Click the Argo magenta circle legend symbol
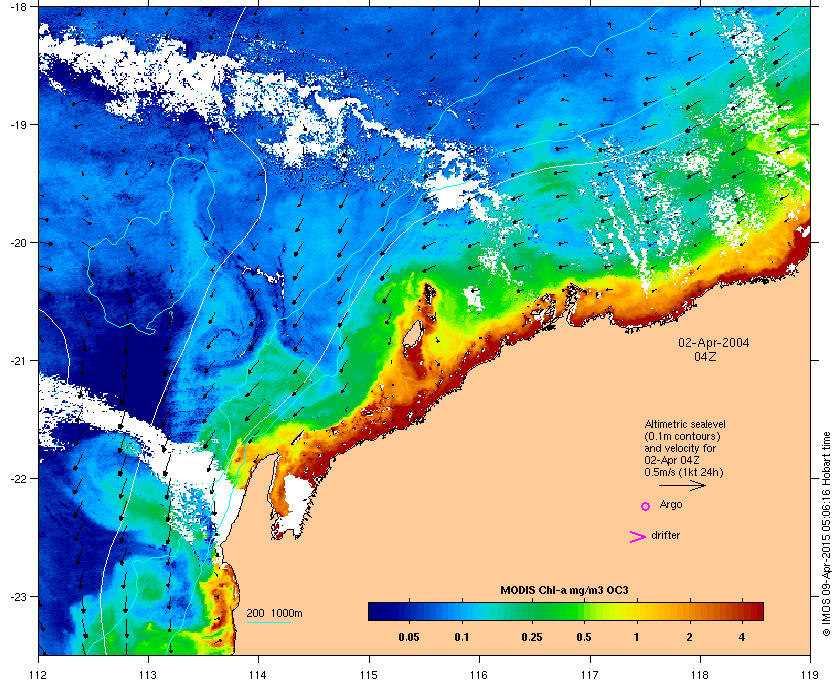 click(x=646, y=506)
